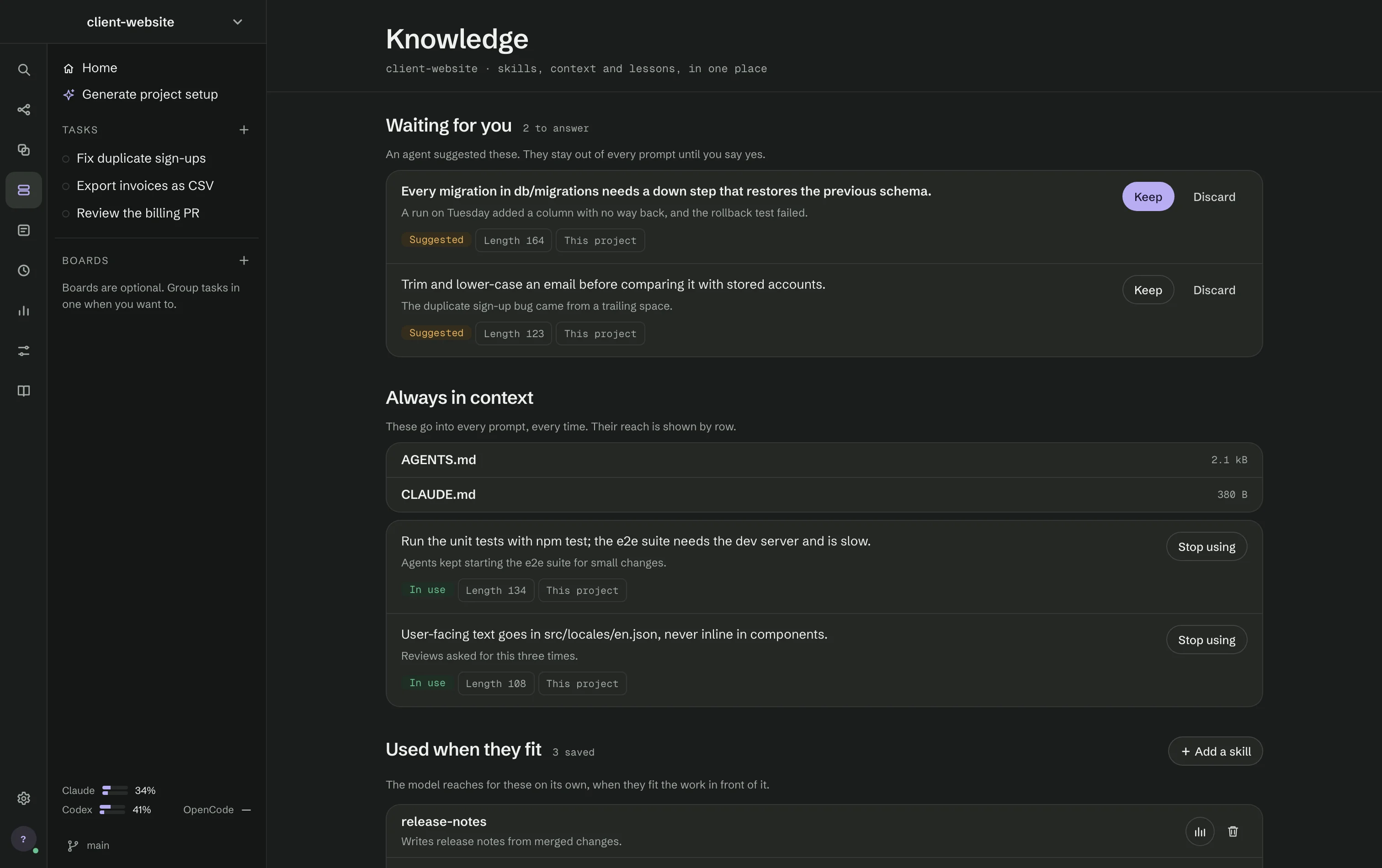The image size is (1382, 868).
Task: Click the OpenCode usage dash indicator
Action: 246,810
